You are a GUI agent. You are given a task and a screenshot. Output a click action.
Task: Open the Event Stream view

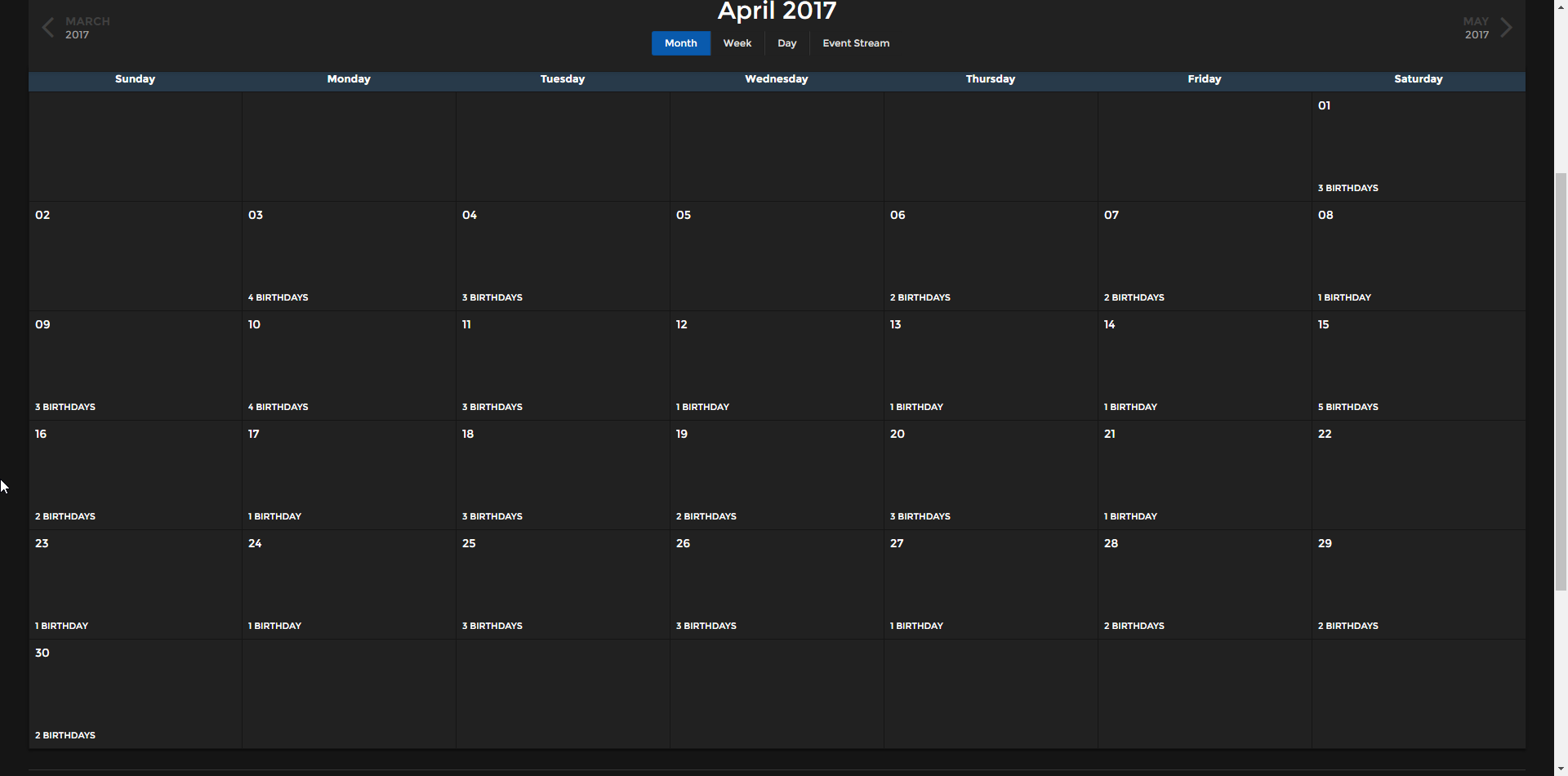[x=855, y=43]
